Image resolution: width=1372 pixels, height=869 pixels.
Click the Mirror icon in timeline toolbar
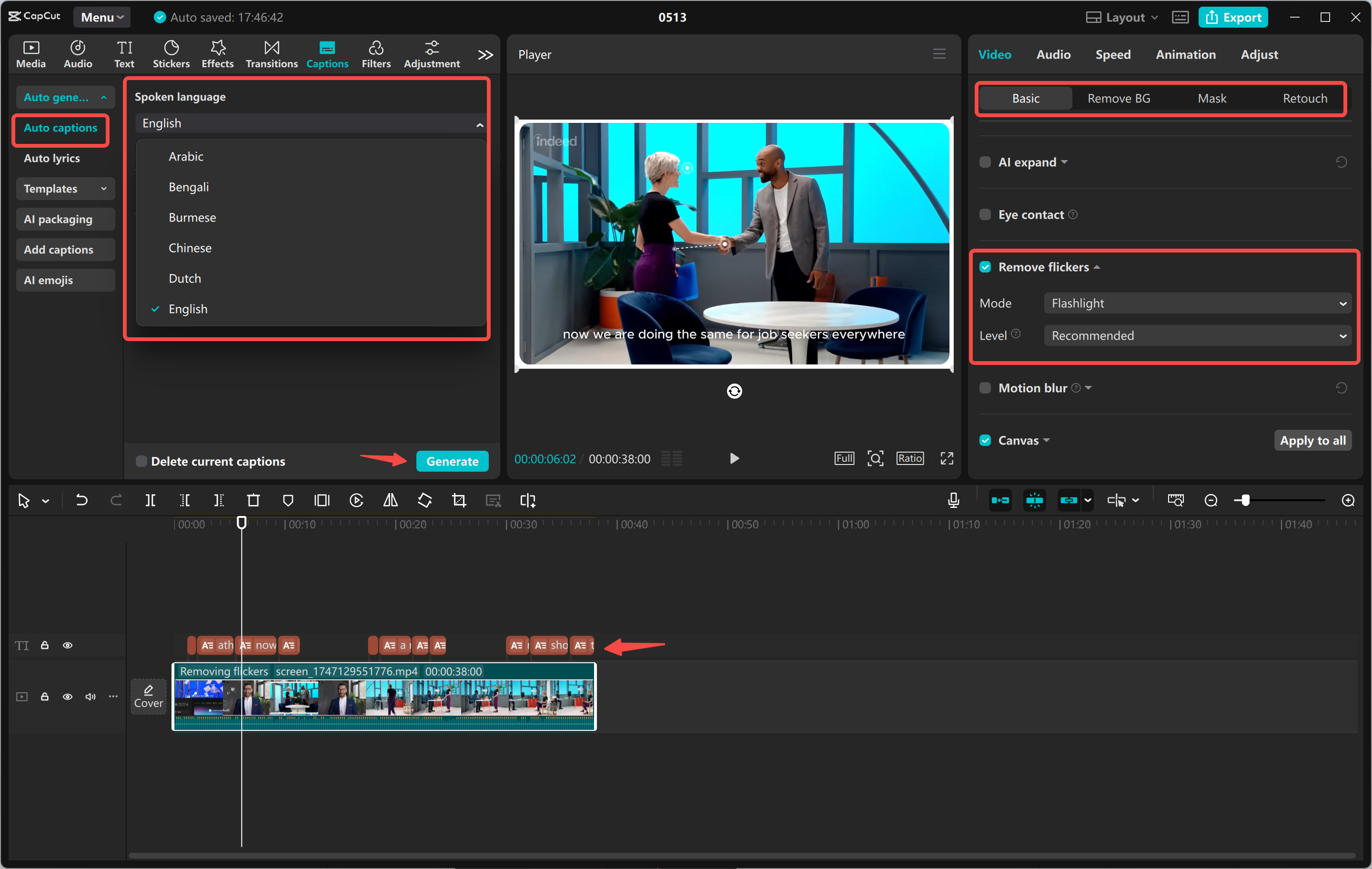390,500
